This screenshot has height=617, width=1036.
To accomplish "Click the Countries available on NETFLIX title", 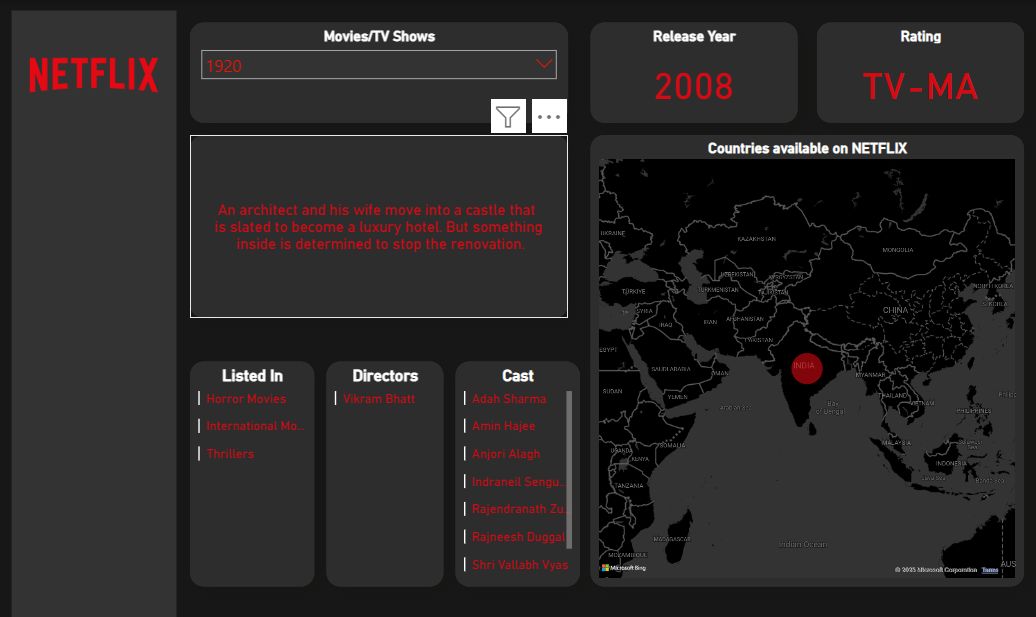I will 807,148.
